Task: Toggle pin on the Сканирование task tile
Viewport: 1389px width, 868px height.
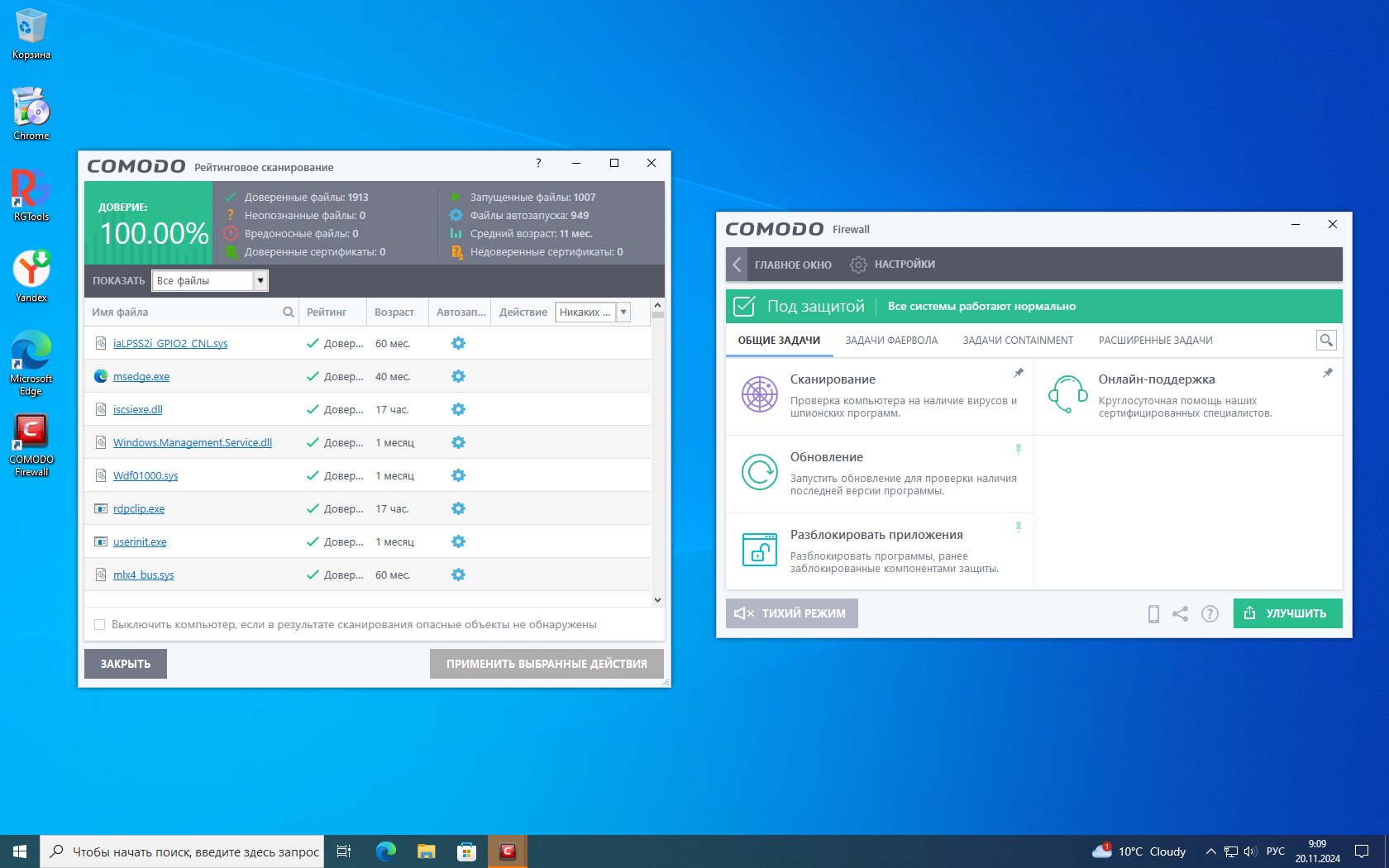Action: tap(1019, 374)
